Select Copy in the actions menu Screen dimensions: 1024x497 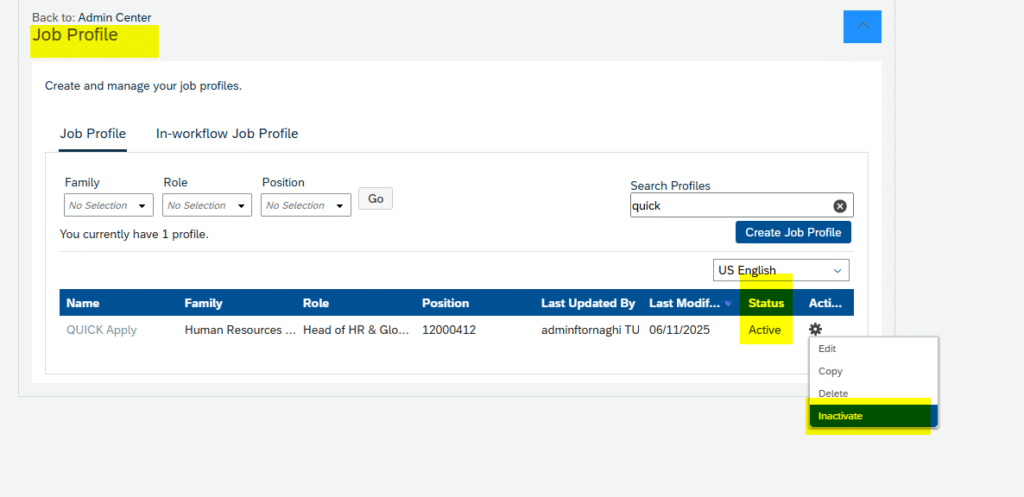pyautogui.click(x=830, y=371)
